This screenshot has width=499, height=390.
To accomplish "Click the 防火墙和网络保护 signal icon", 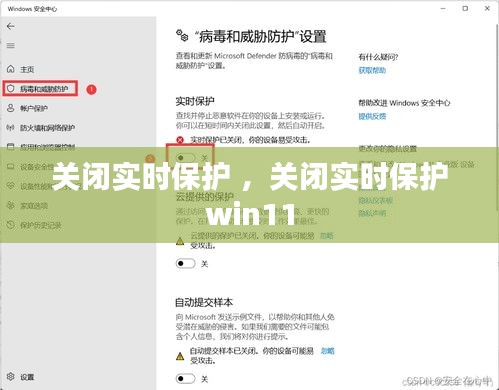I will [11, 127].
